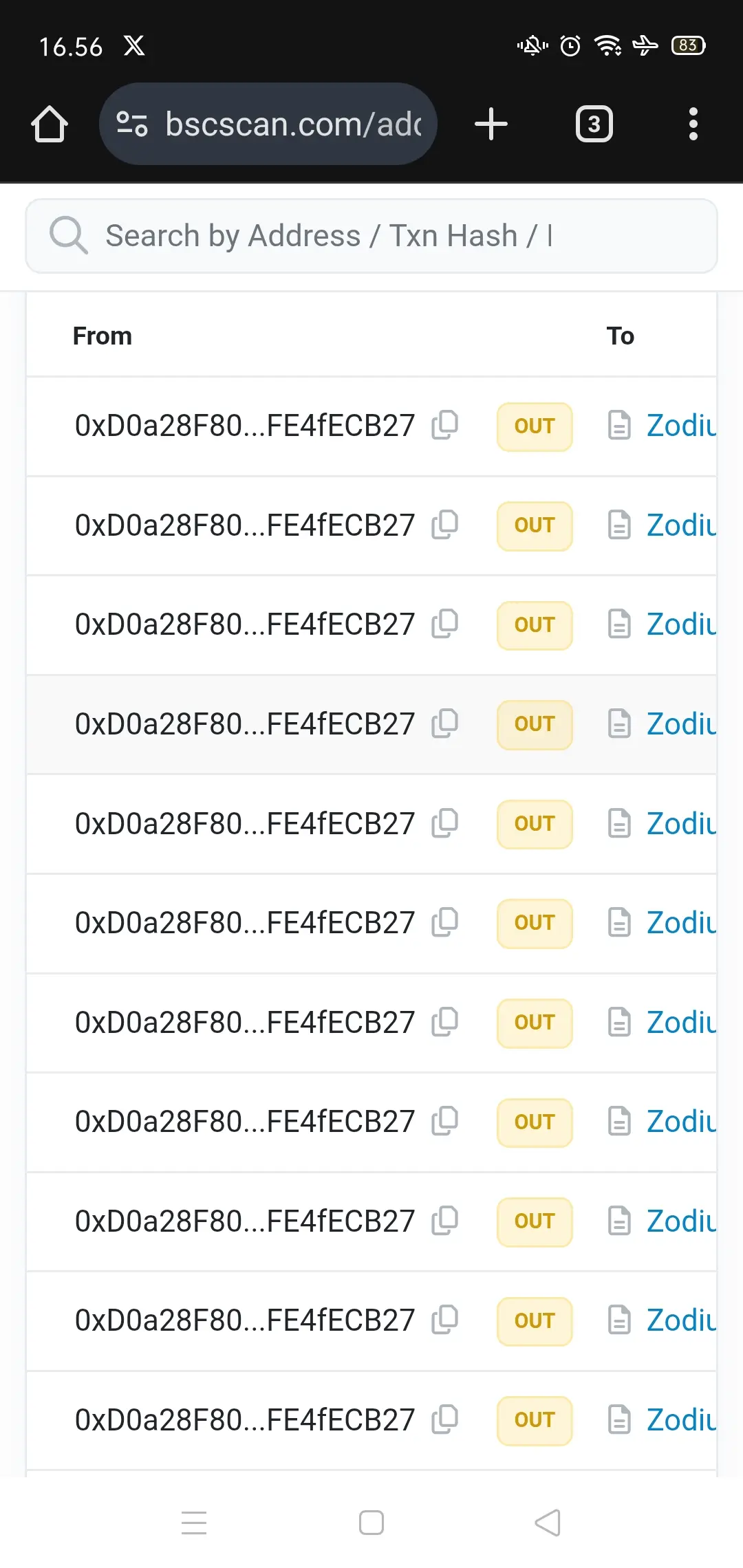Tap the From column header

click(103, 336)
